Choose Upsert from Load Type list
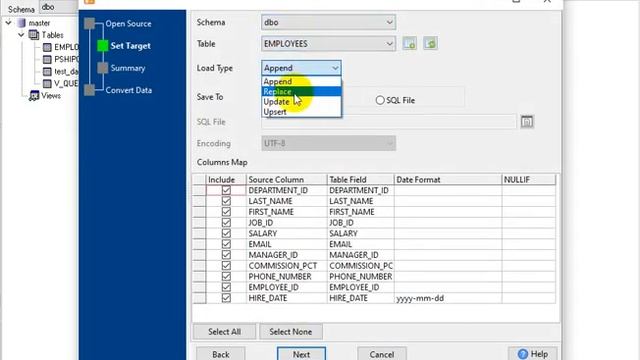Screen dimensions: 640x360 [x=301, y=112]
